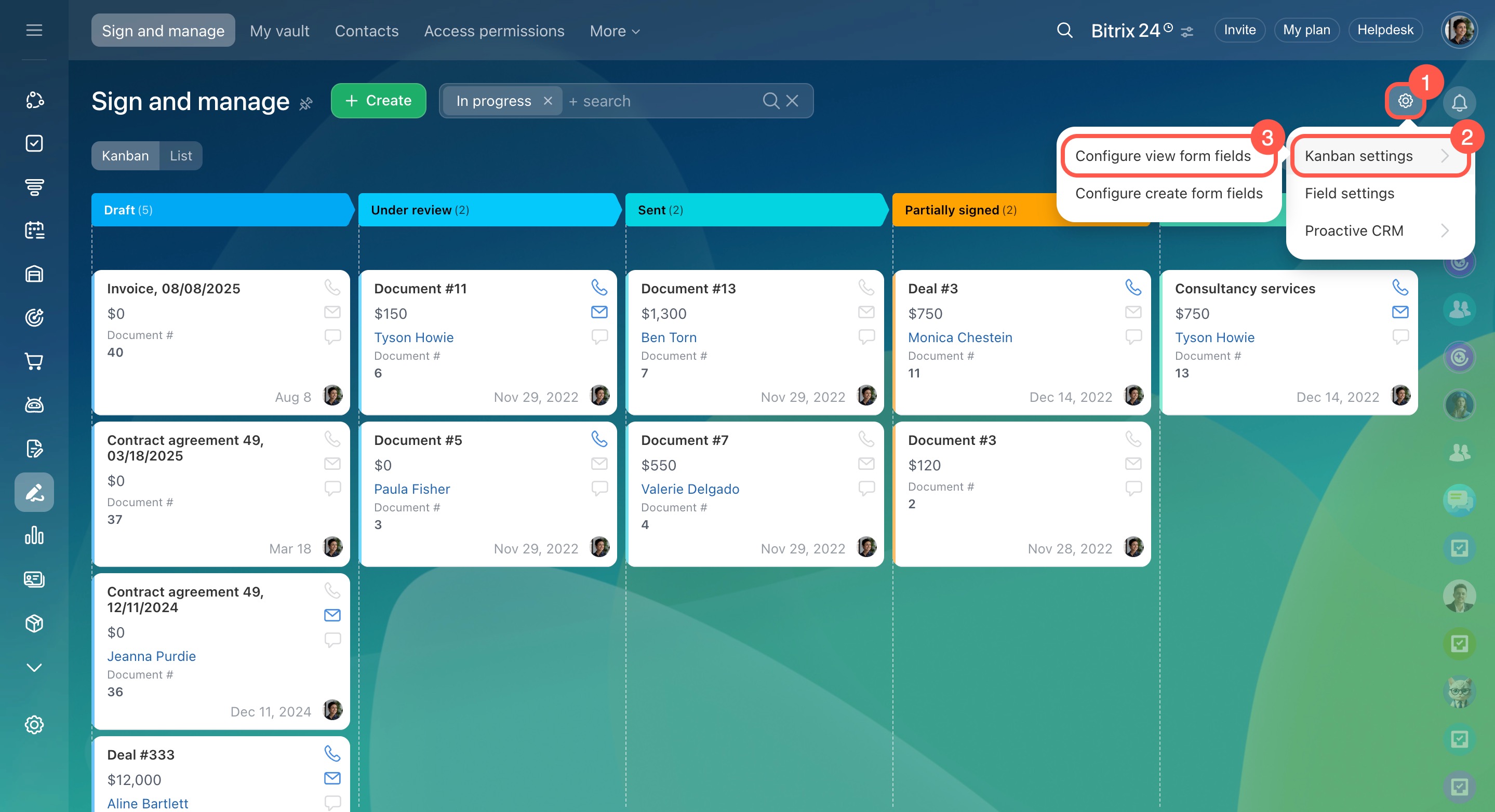Viewport: 1495px width, 812px height.
Task: Click the My plan button
Action: pos(1306,30)
